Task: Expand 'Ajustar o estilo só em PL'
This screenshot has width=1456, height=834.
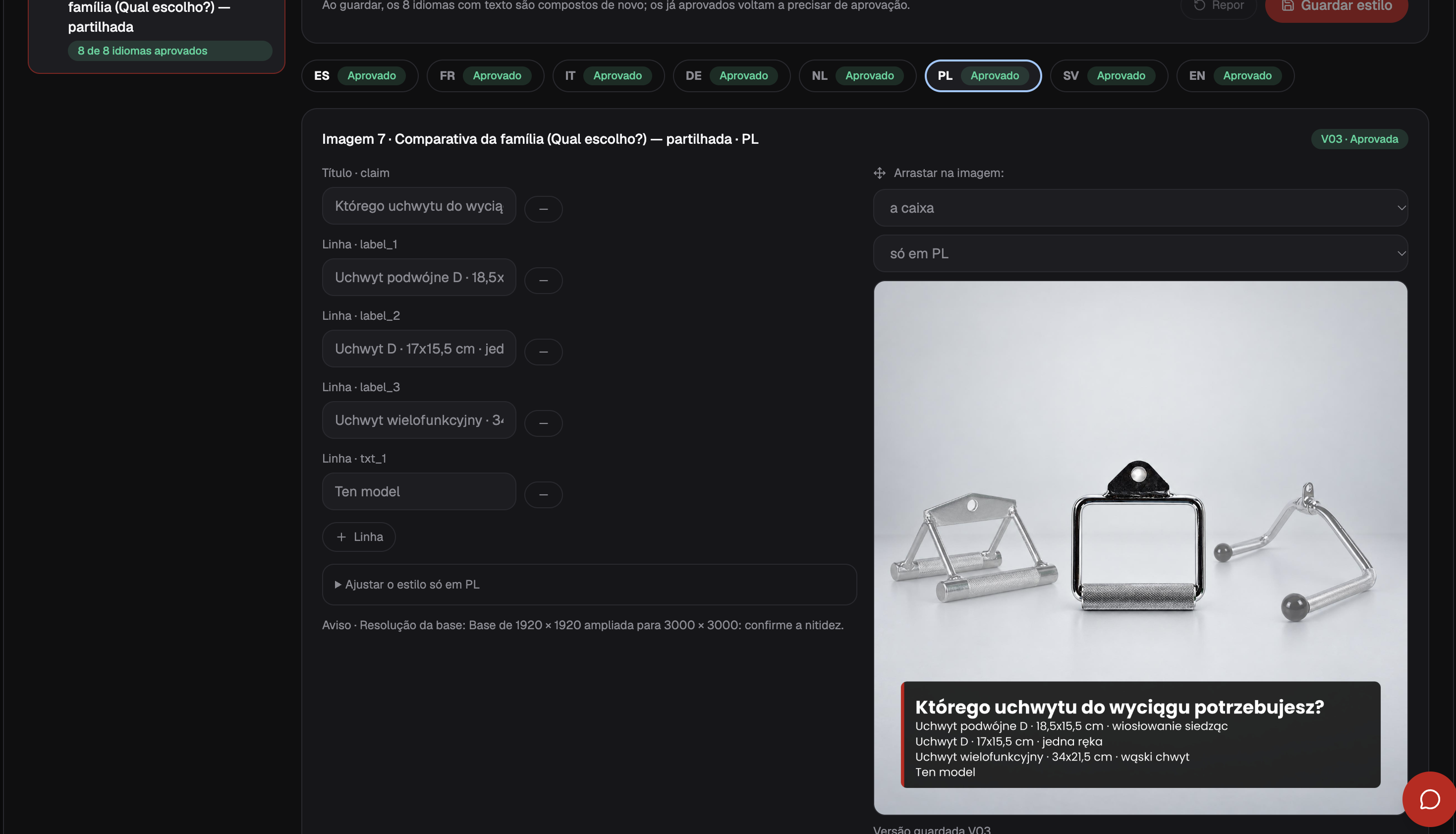Action: point(589,584)
